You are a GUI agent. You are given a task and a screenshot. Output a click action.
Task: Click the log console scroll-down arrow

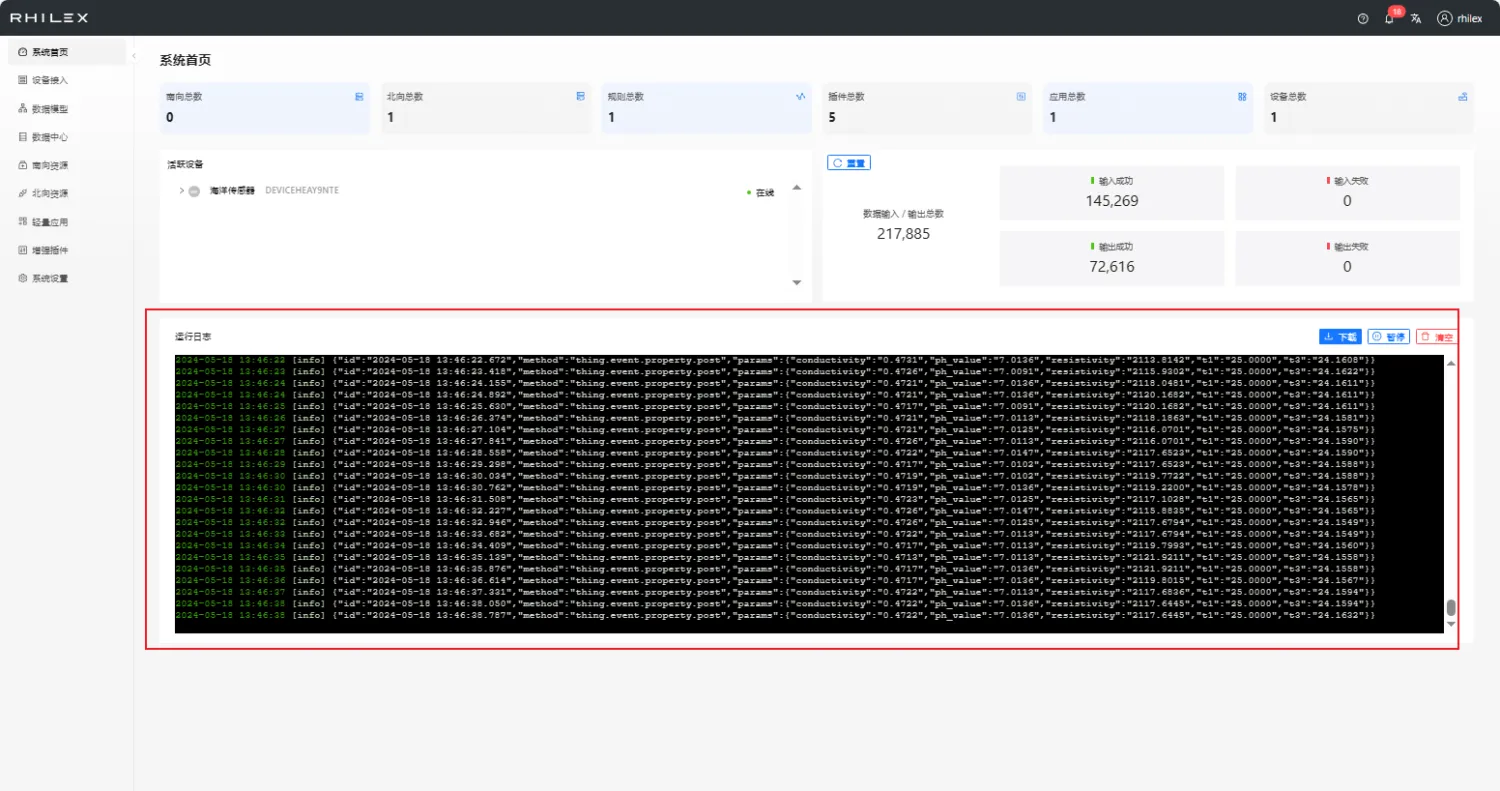coord(1451,625)
